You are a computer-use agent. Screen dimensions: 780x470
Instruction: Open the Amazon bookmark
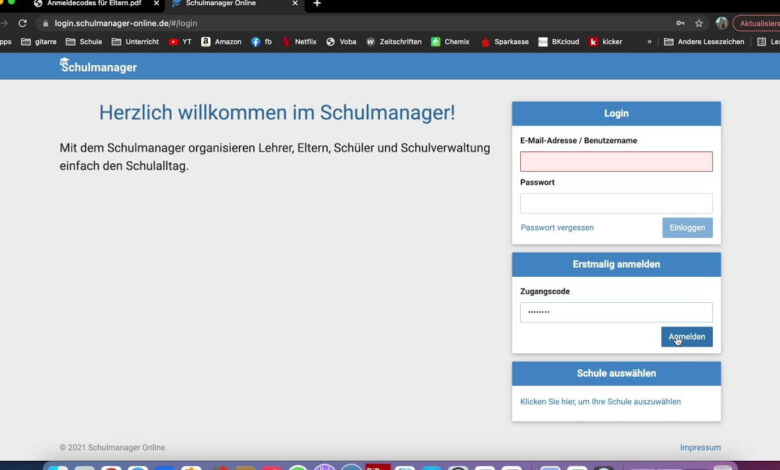(x=221, y=42)
